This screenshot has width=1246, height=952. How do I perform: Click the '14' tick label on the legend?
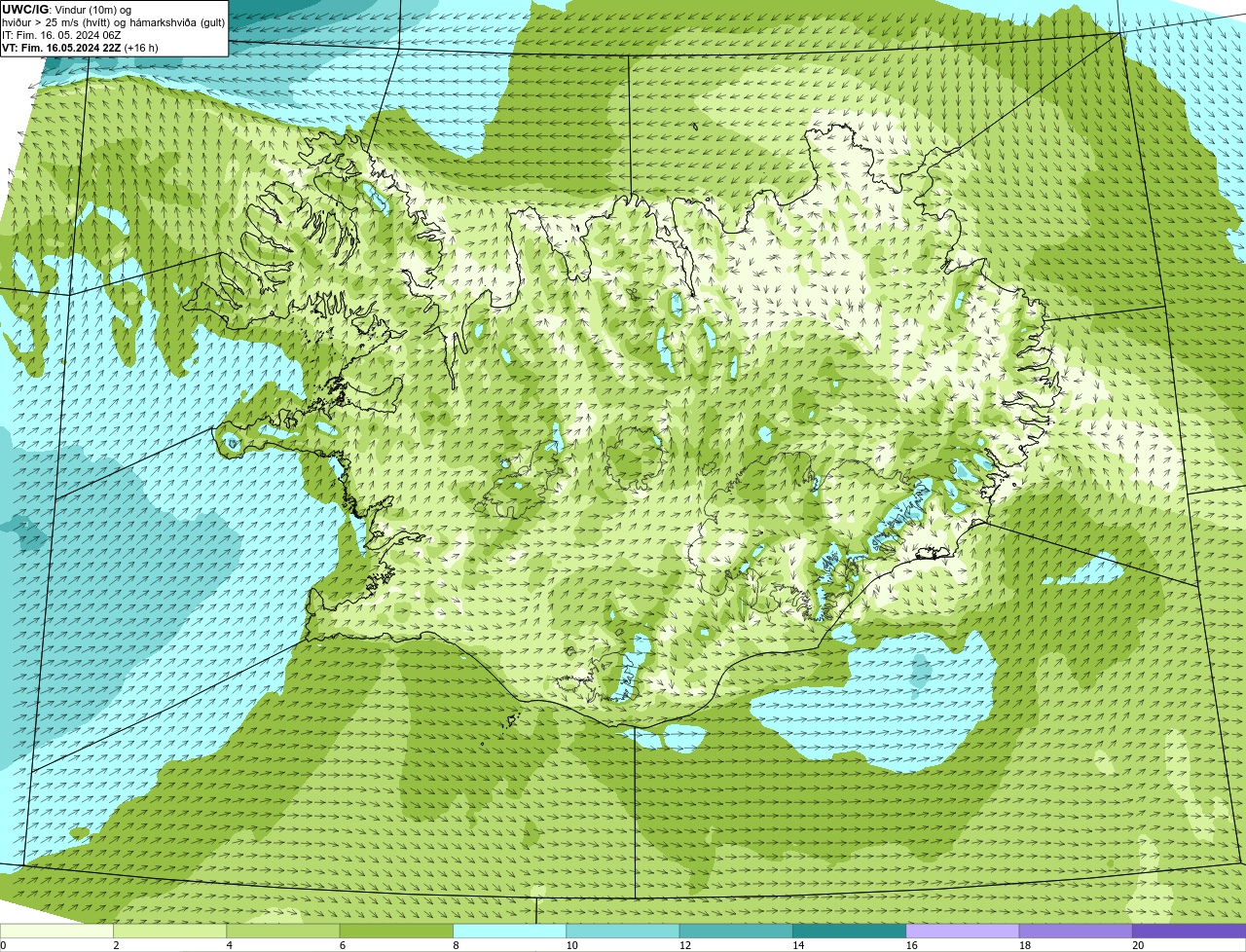click(x=798, y=945)
